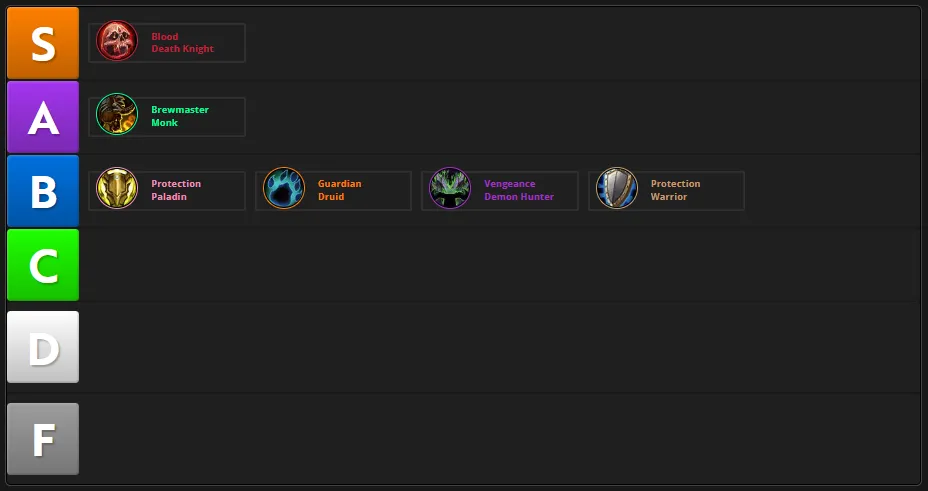
Task: Open the Guardian Druid label
Action: [339, 190]
